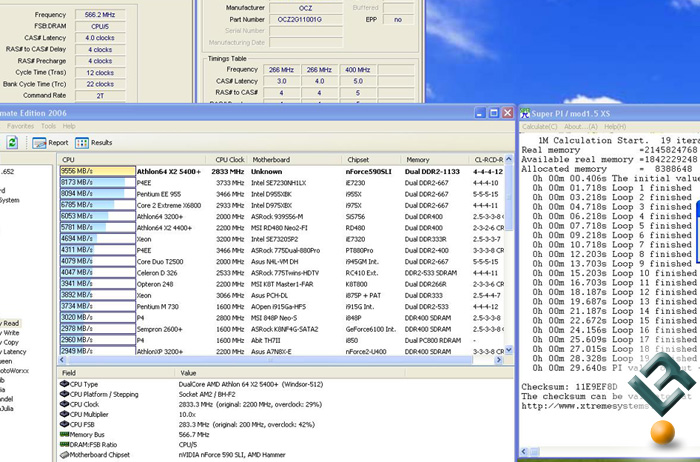700x462 pixels.
Task: Click the Super PI title bar icon
Action: point(525,113)
